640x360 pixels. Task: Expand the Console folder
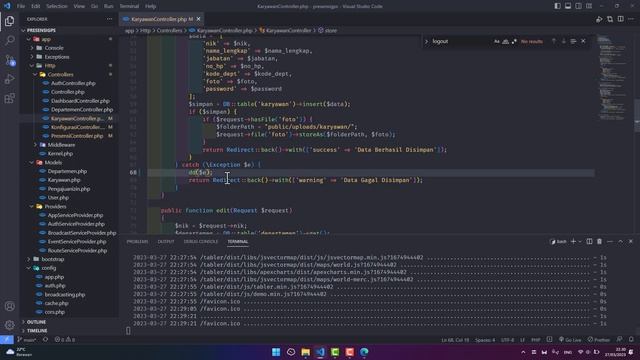(x=32, y=48)
